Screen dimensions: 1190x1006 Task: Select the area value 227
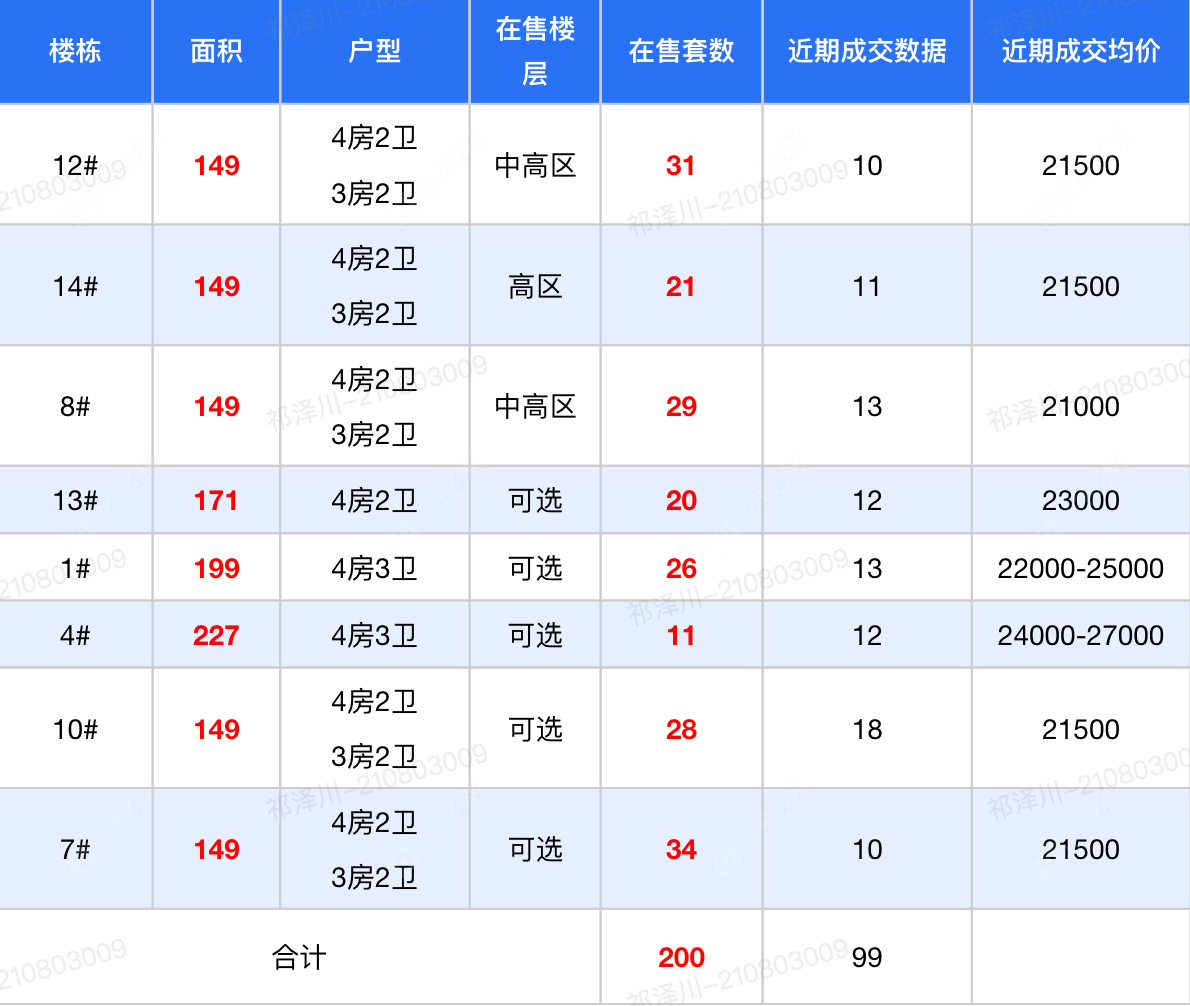coord(216,635)
